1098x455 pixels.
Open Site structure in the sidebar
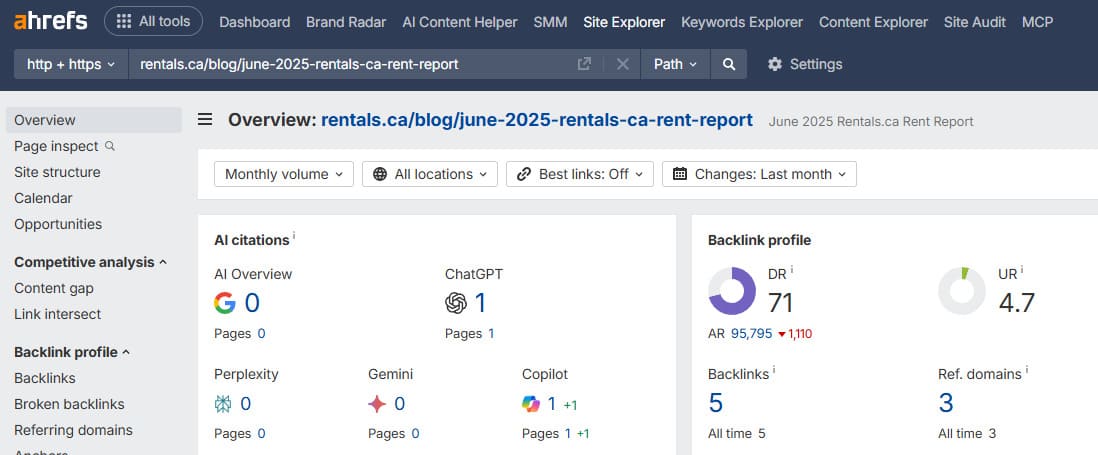57,172
